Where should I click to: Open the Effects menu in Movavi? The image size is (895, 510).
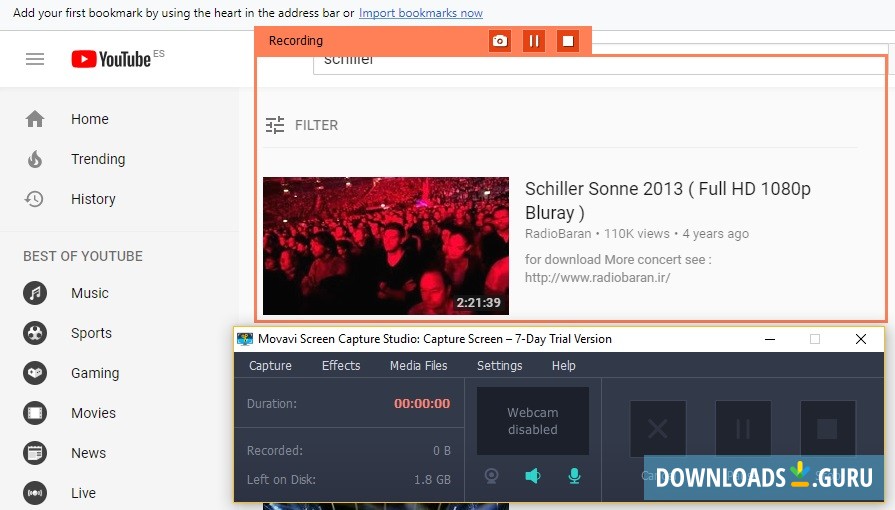[341, 366]
